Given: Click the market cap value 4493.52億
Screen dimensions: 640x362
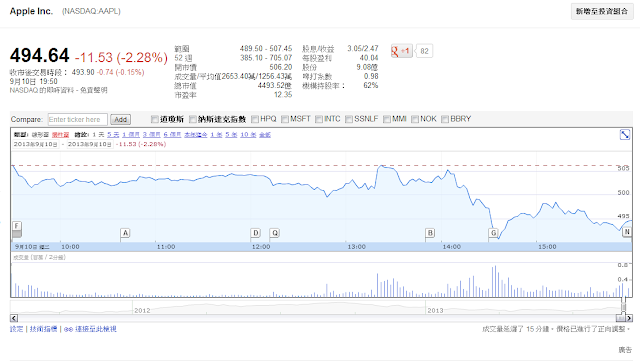Looking at the screenshot, I should tap(275, 86).
